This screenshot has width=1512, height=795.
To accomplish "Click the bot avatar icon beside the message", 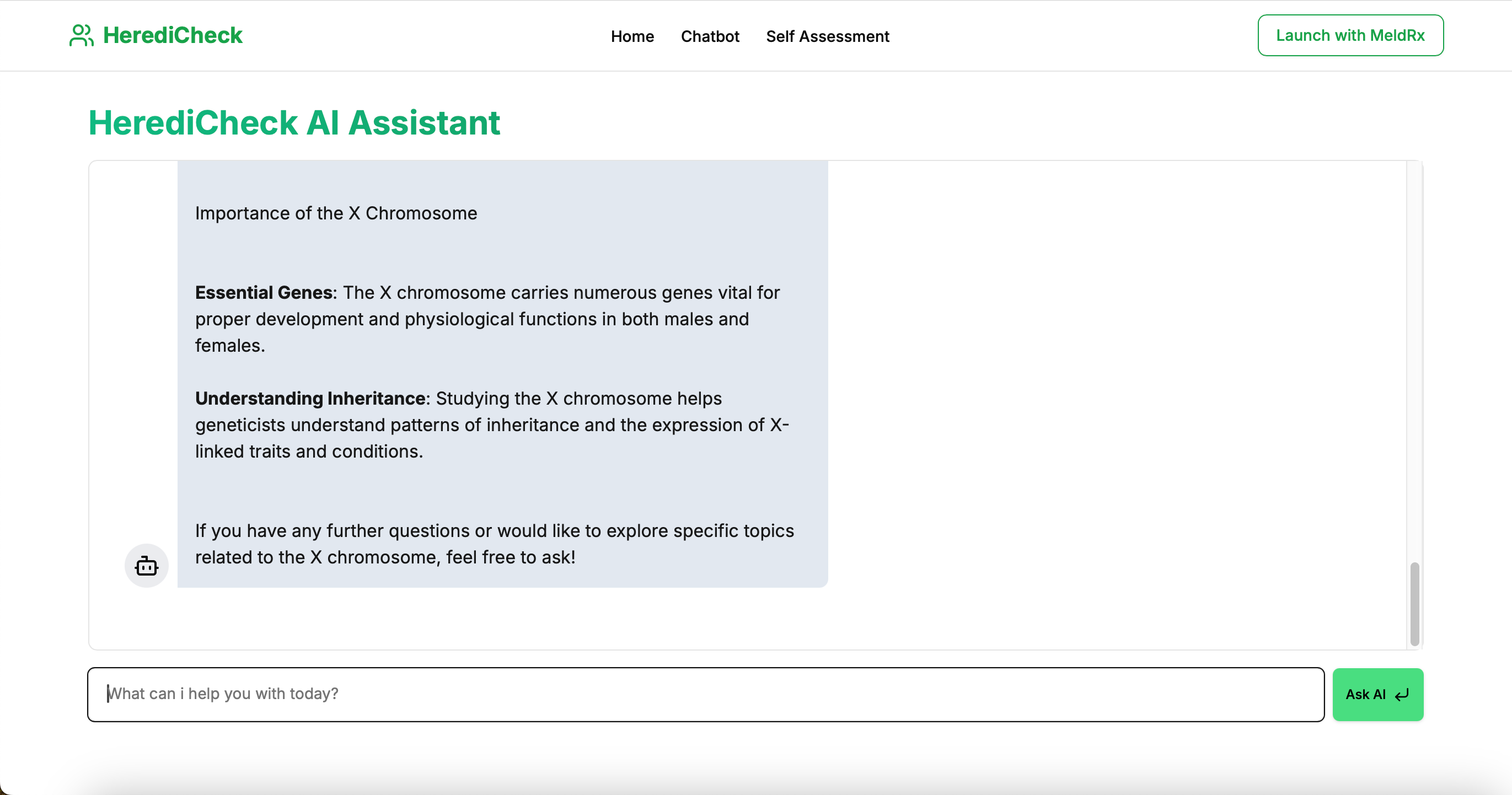I will [x=146, y=566].
